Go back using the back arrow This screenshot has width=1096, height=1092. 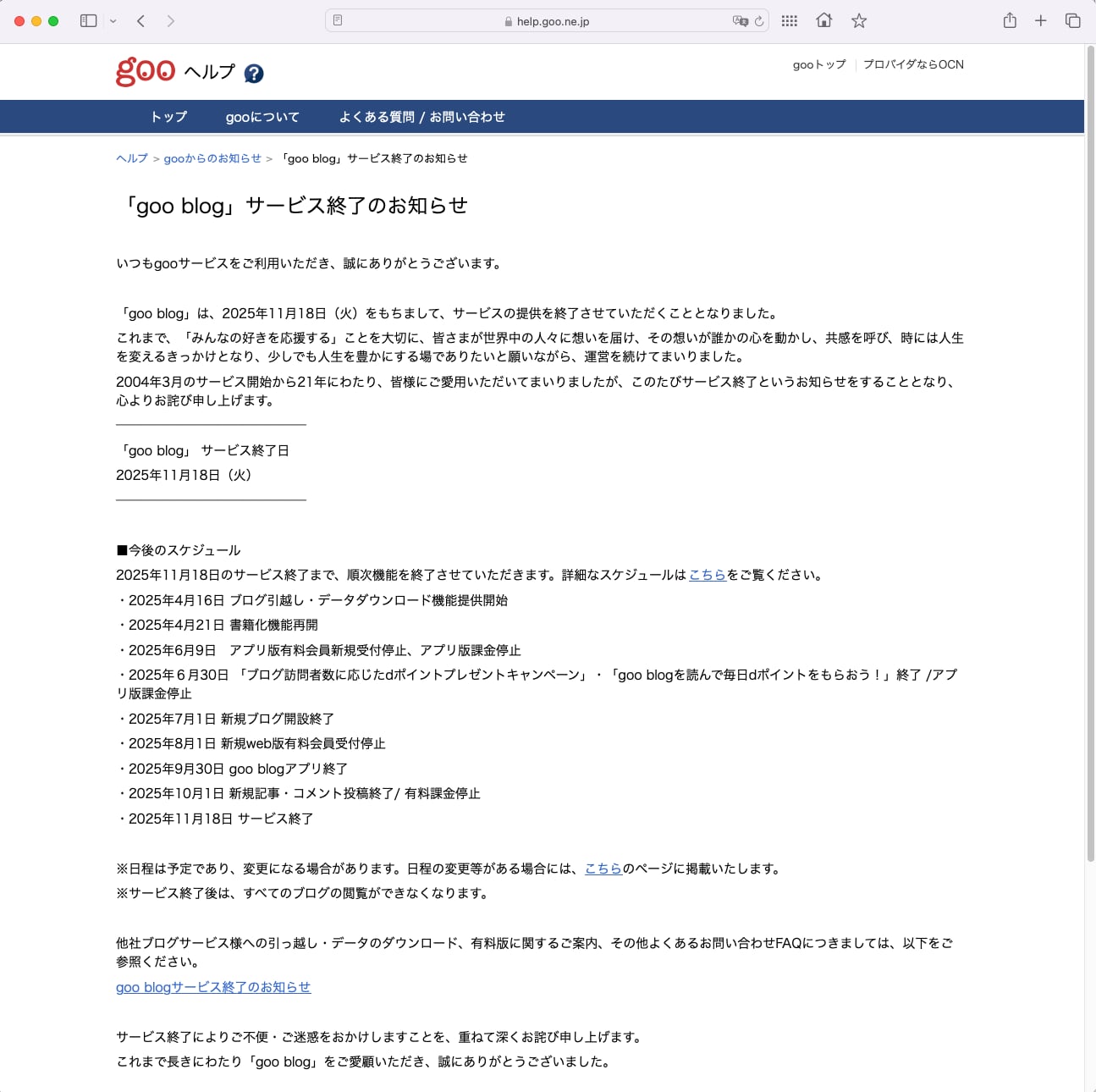(141, 21)
